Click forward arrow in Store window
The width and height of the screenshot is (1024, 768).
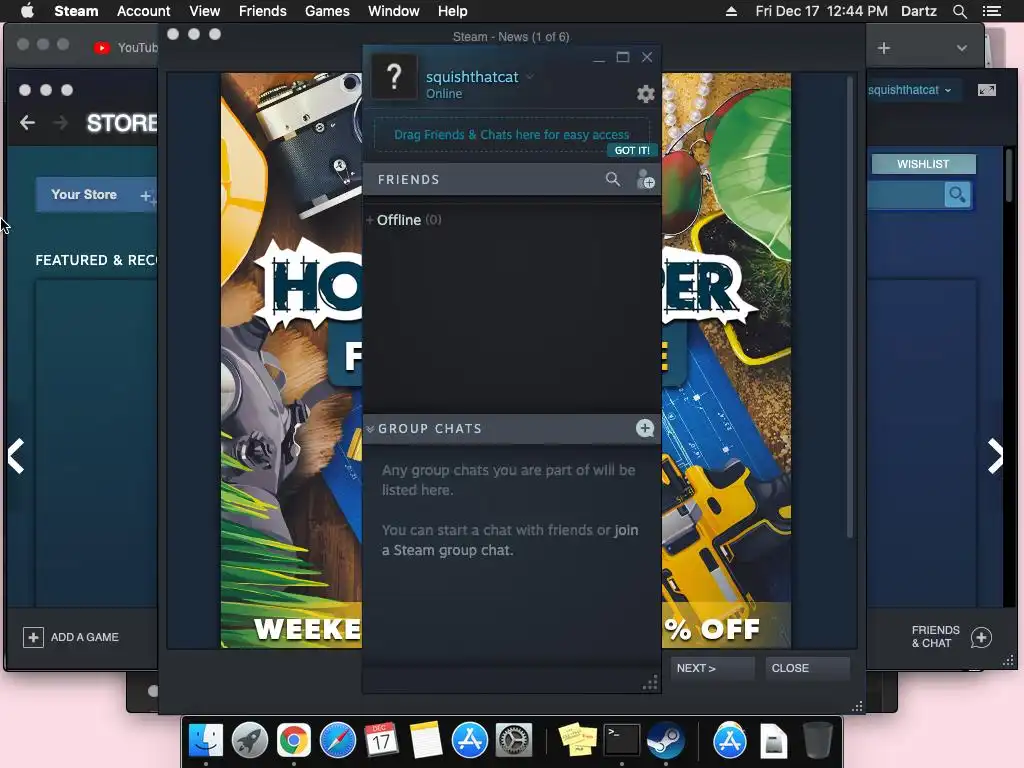pyautogui.click(x=60, y=122)
